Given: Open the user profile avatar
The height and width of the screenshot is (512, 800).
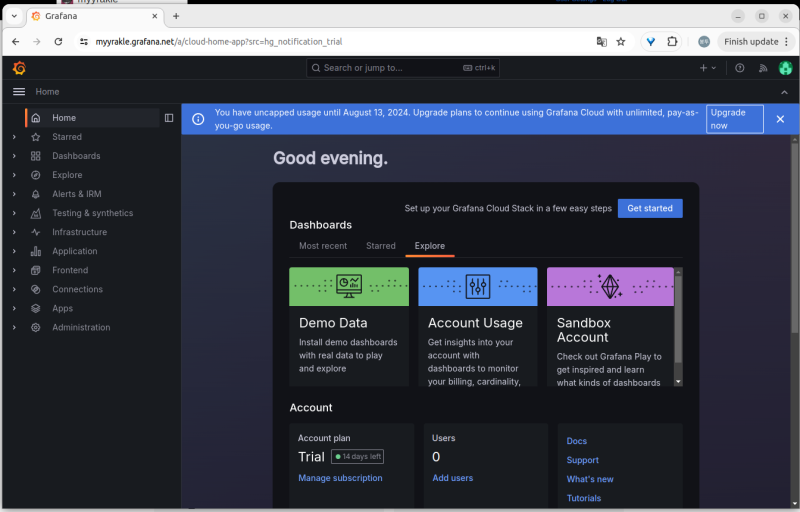Looking at the screenshot, I should pos(785,68).
